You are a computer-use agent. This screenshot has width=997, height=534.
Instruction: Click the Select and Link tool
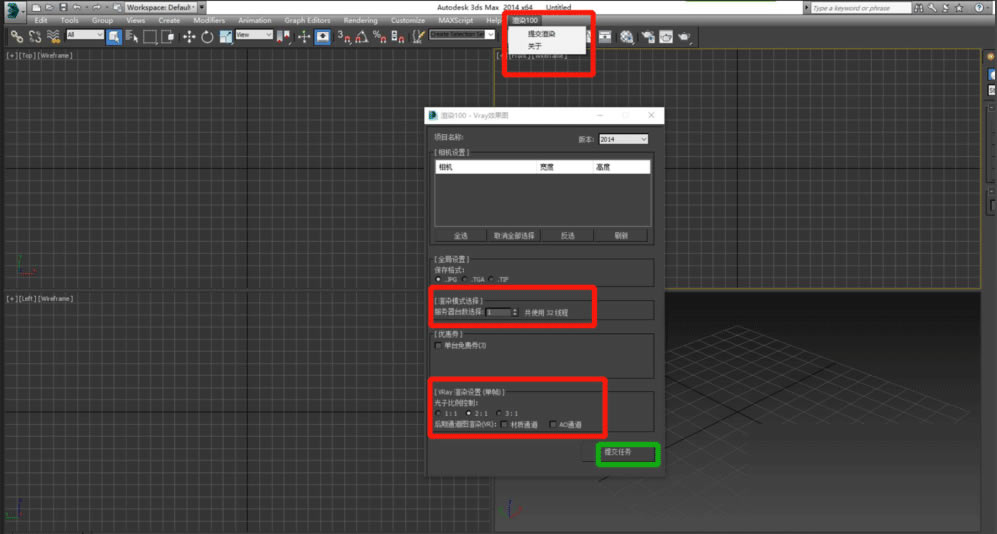coord(16,37)
